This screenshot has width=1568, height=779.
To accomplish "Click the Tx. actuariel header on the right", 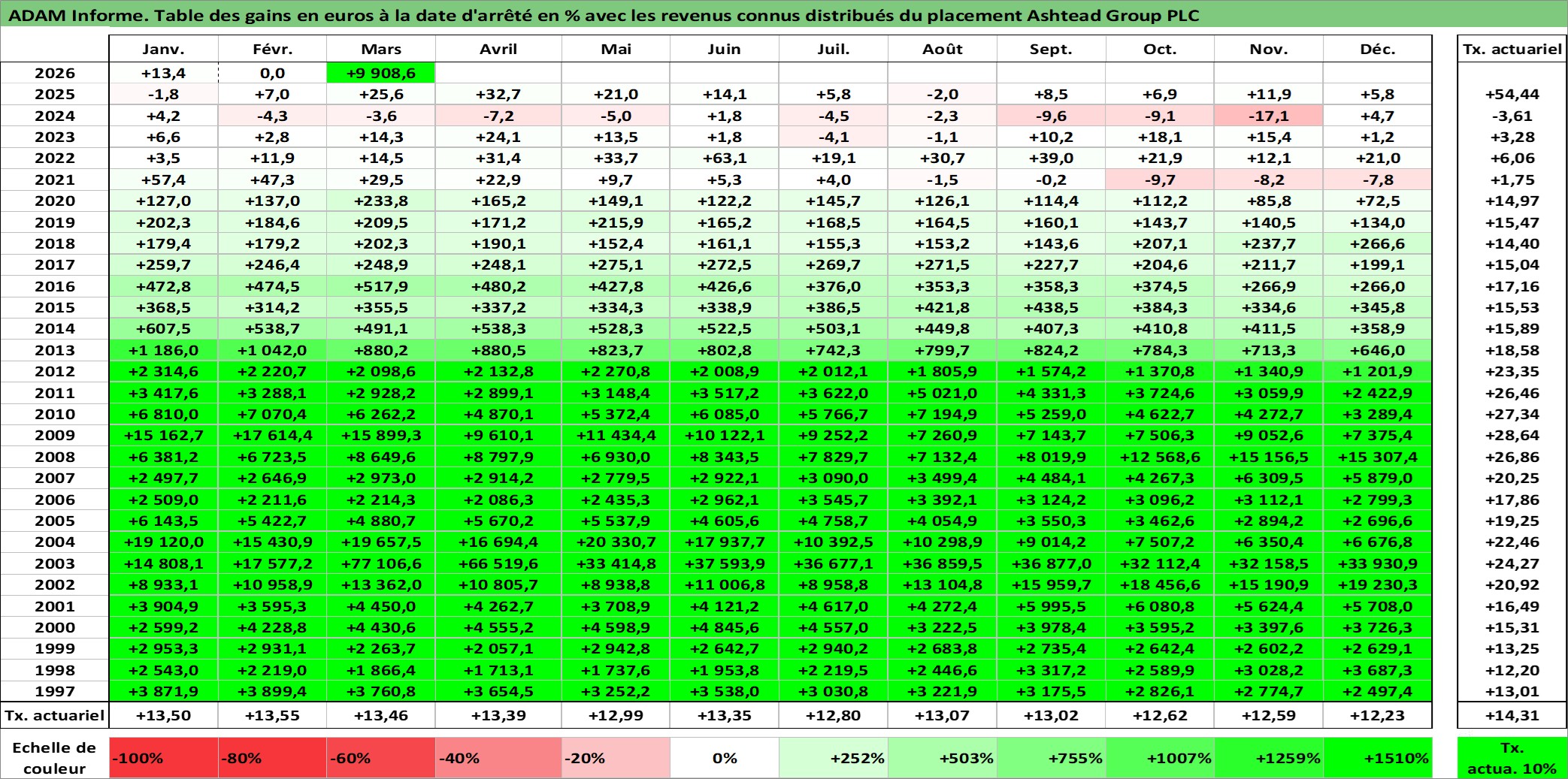I will point(1512,49).
